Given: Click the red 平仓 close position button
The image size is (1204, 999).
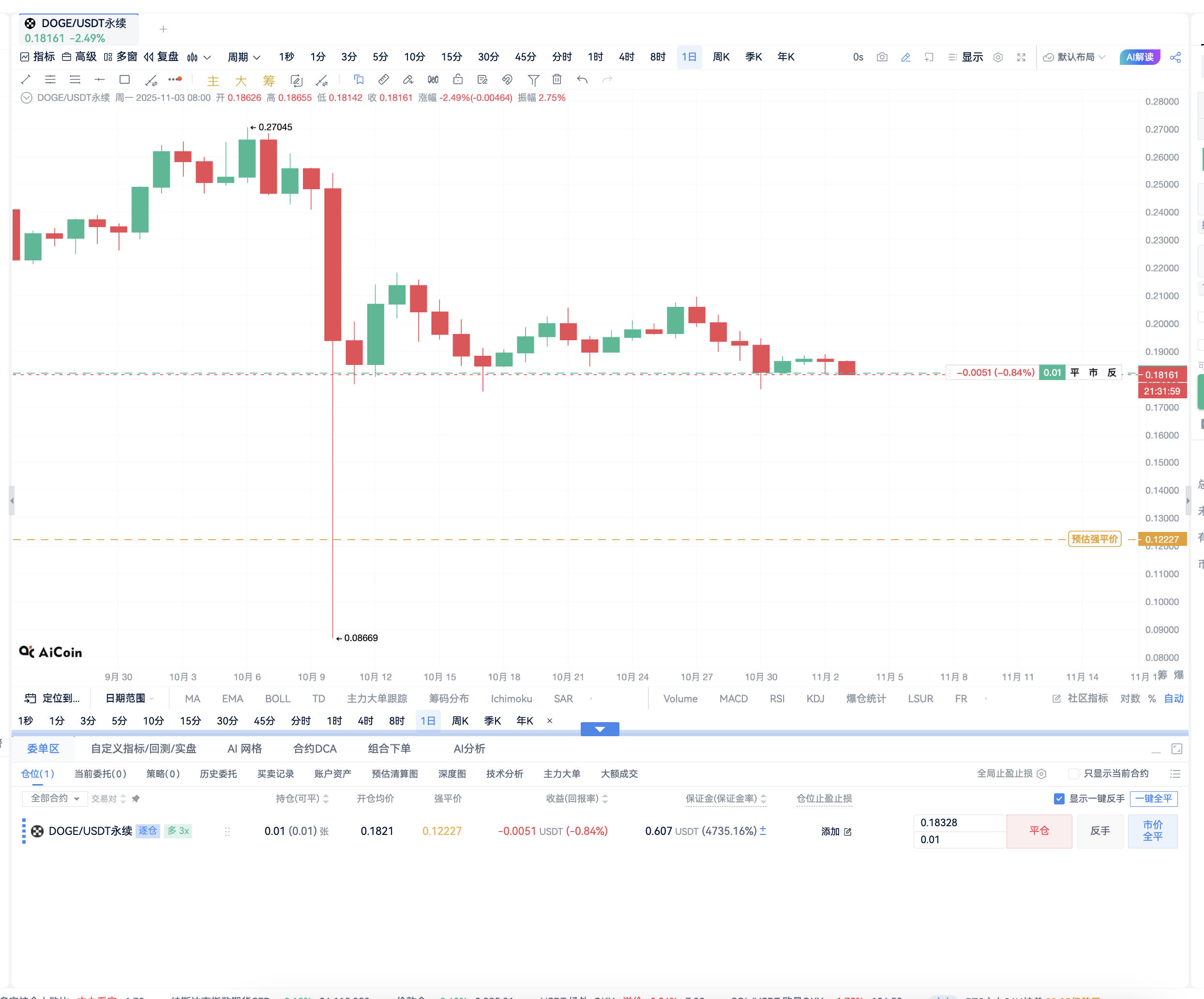Looking at the screenshot, I should click(1038, 831).
